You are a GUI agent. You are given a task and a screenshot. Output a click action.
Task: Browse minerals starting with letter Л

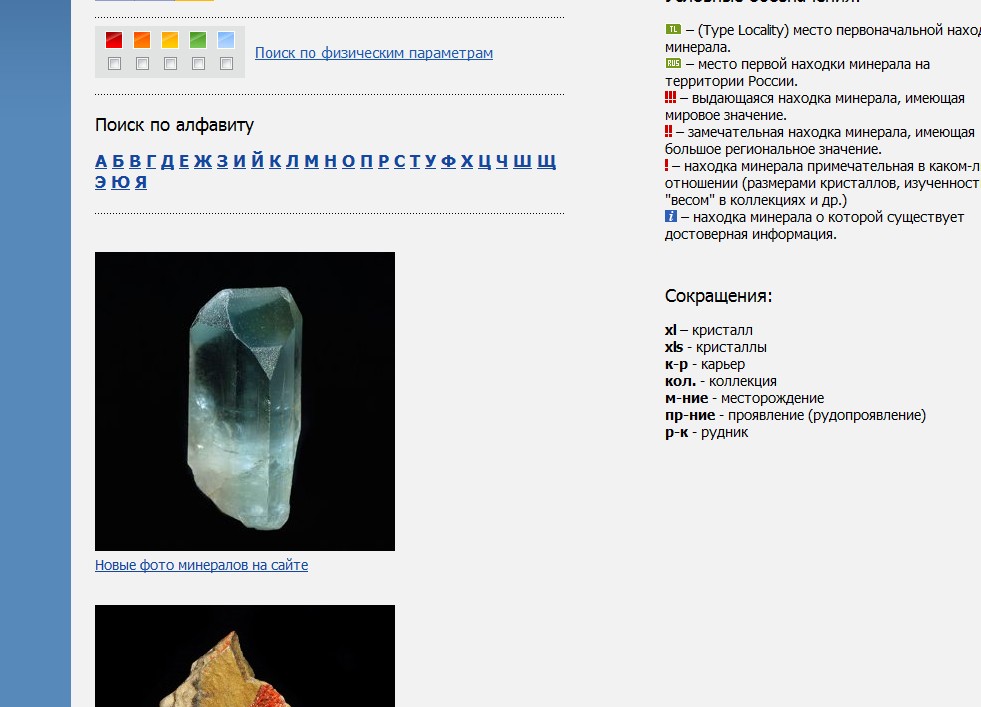293,161
